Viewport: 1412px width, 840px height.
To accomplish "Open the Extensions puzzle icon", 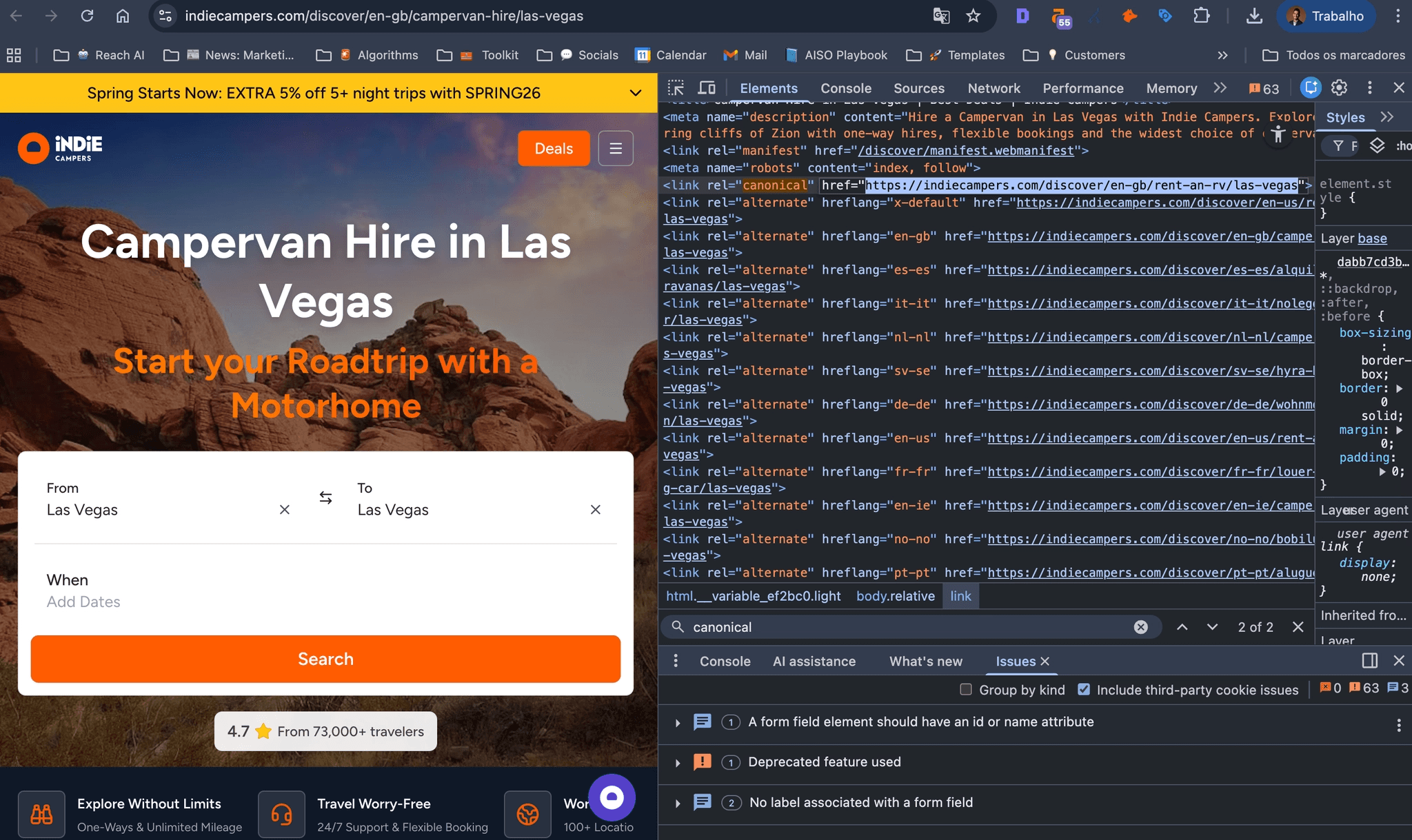I will pyautogui.click(x=1202, y=16).
